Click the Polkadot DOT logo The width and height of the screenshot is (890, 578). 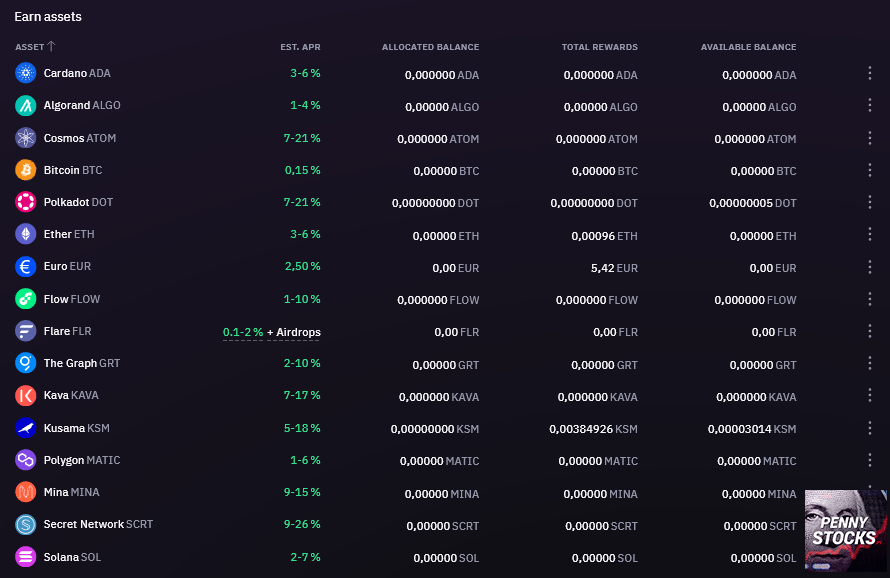(24, 202)
